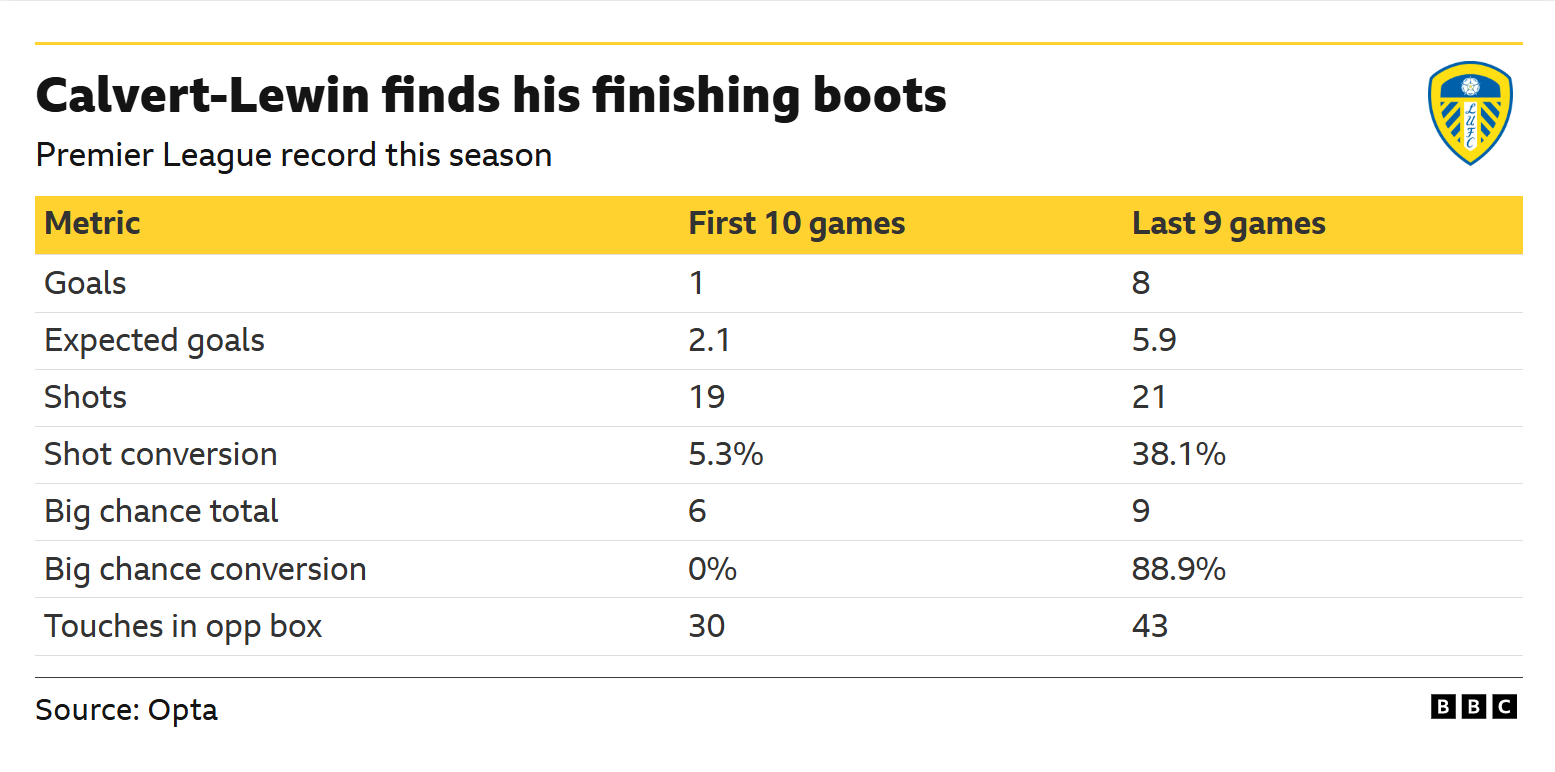Image resolution: width=1555 pixels, height=772 pixels.
Task: Click the Calvert-Lewin headline title
Action: pos(491,97)
